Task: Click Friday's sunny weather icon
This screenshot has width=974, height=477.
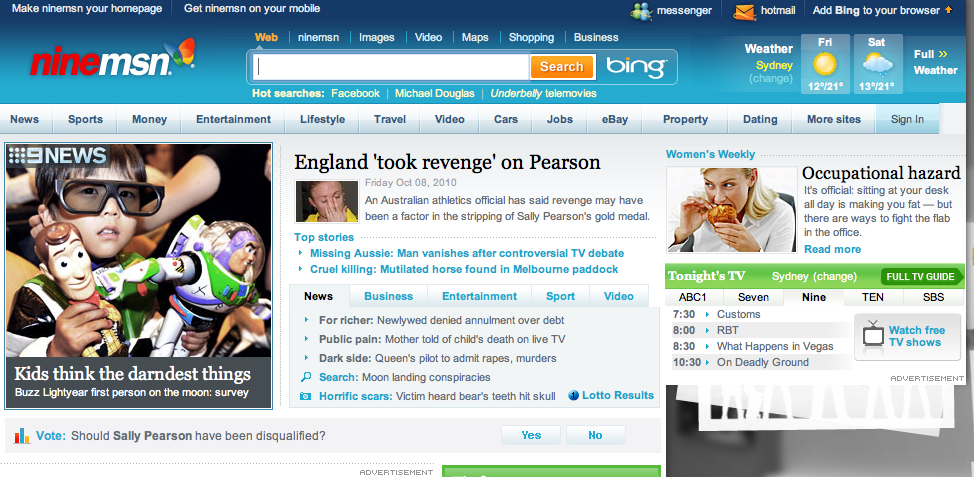Action: (x=825, y=65)
